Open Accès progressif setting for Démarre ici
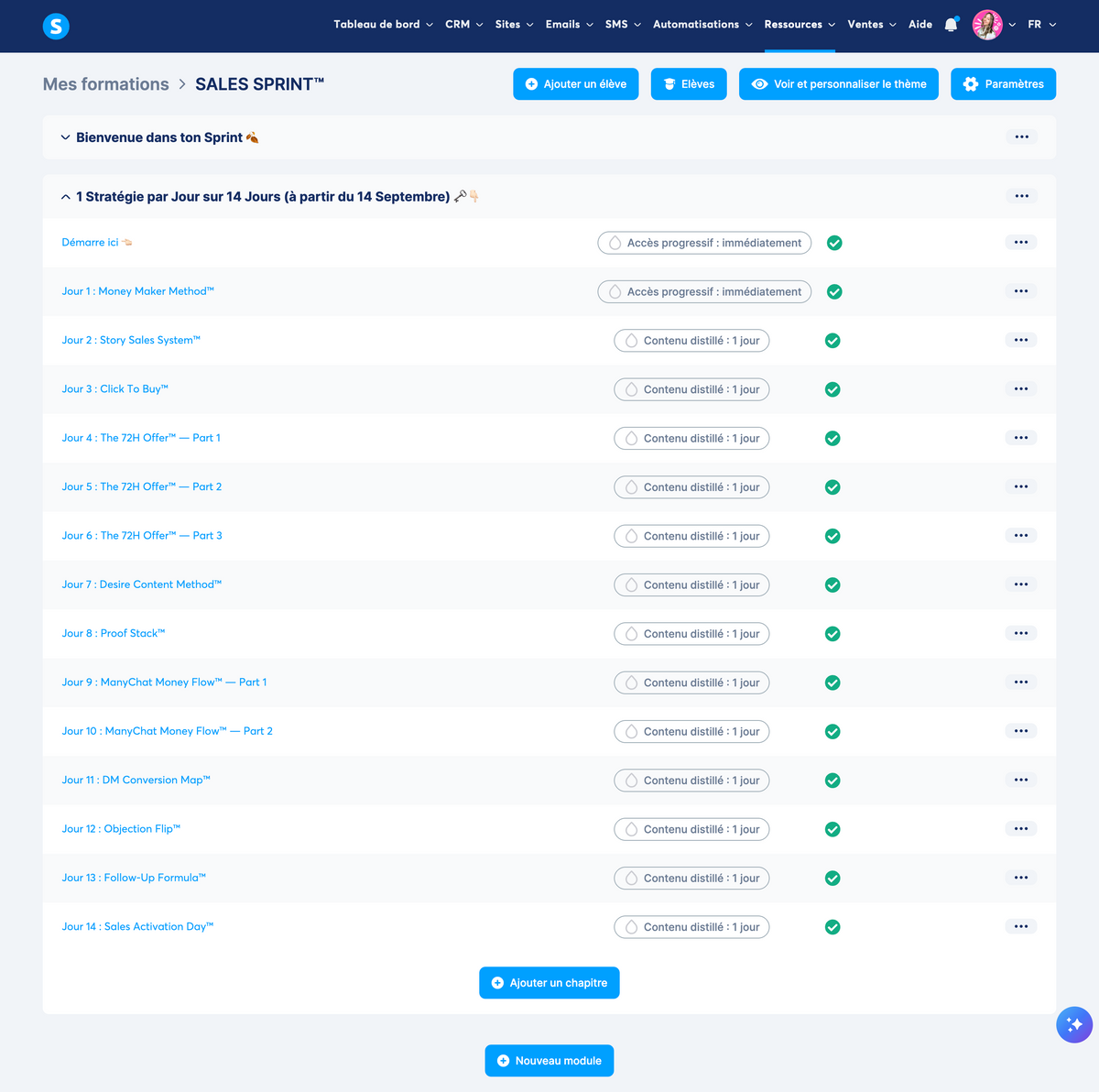 click(704, 243)
